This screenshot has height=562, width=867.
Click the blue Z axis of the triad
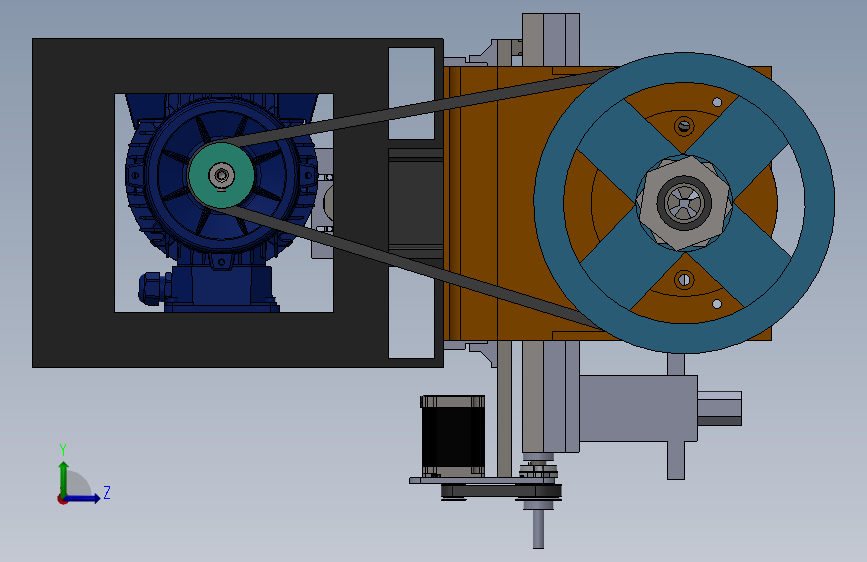(x=83, y=498)
